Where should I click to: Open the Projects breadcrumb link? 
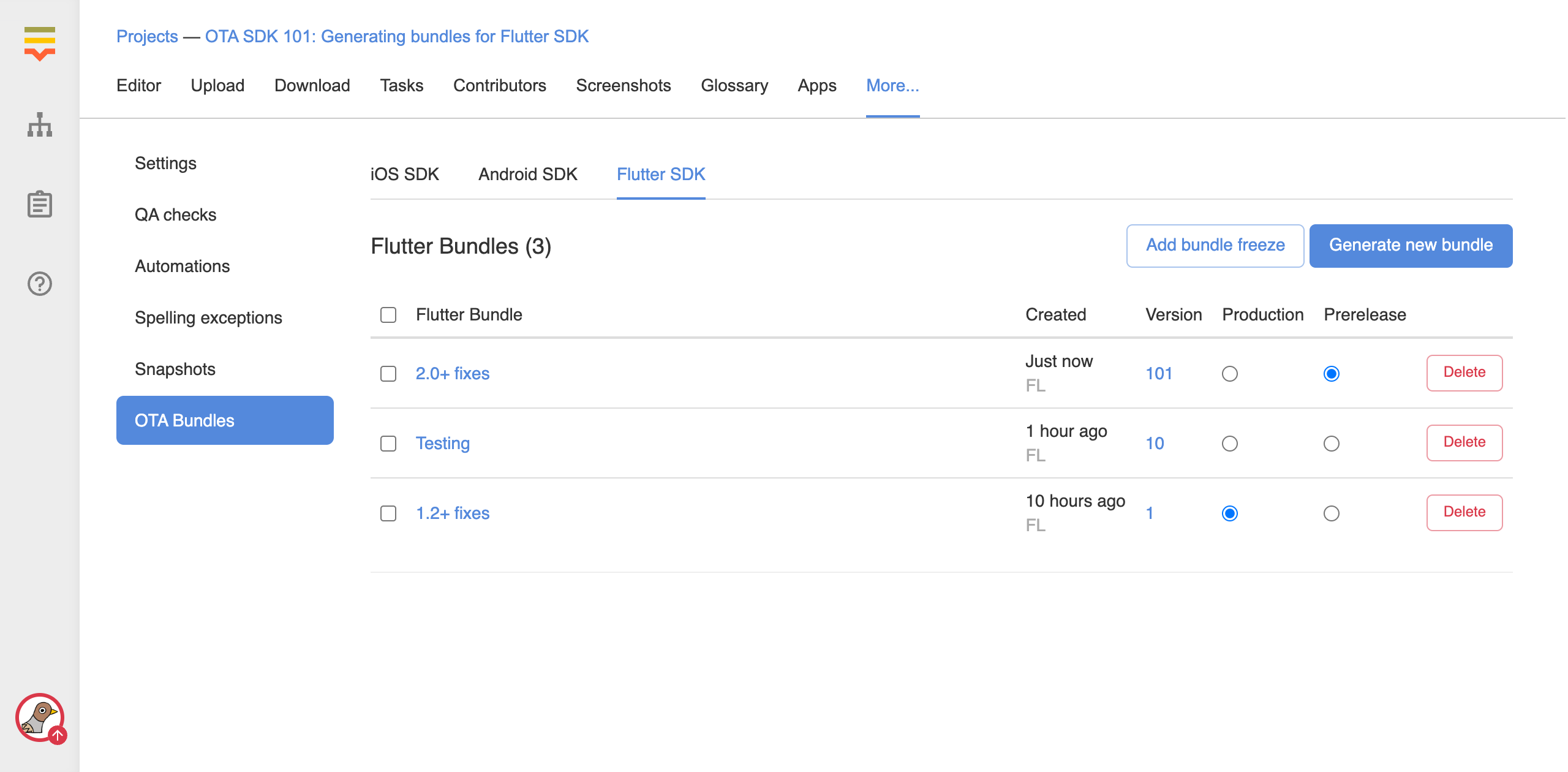pyautogui.click(x=147, y=37)
